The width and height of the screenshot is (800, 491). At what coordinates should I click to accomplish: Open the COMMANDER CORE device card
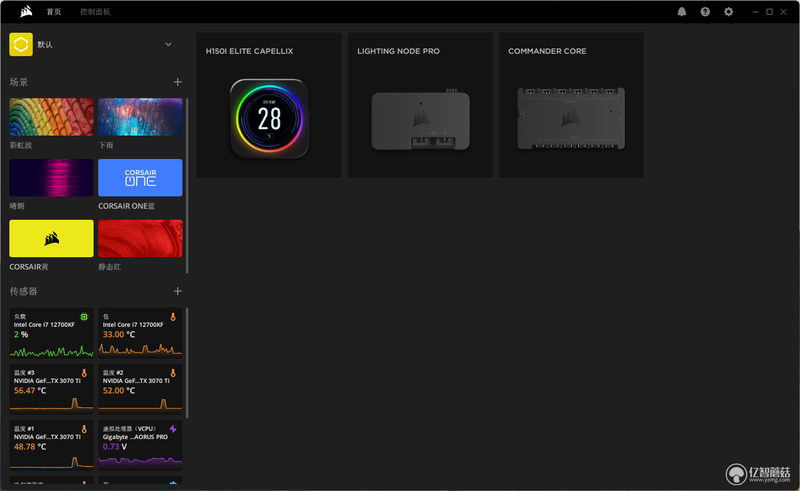tap(571, 105)
